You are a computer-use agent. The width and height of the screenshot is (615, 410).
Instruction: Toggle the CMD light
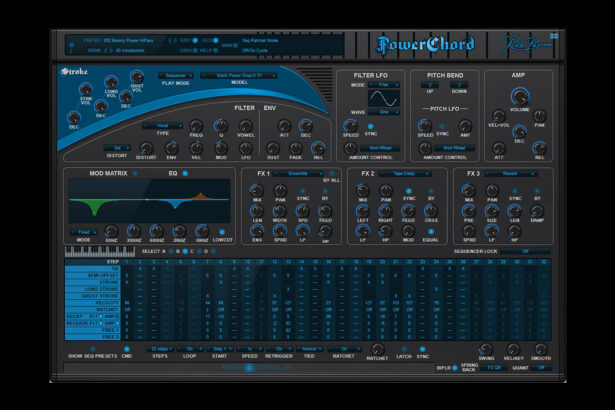click(x=126, y=349)
